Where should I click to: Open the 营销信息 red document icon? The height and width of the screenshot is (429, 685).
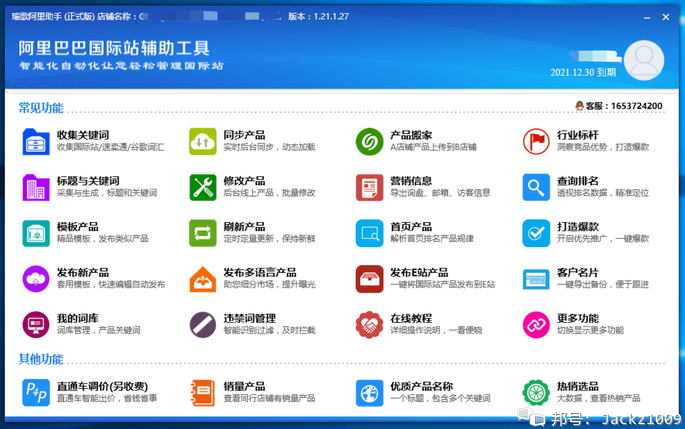click(x=370, y=187)
